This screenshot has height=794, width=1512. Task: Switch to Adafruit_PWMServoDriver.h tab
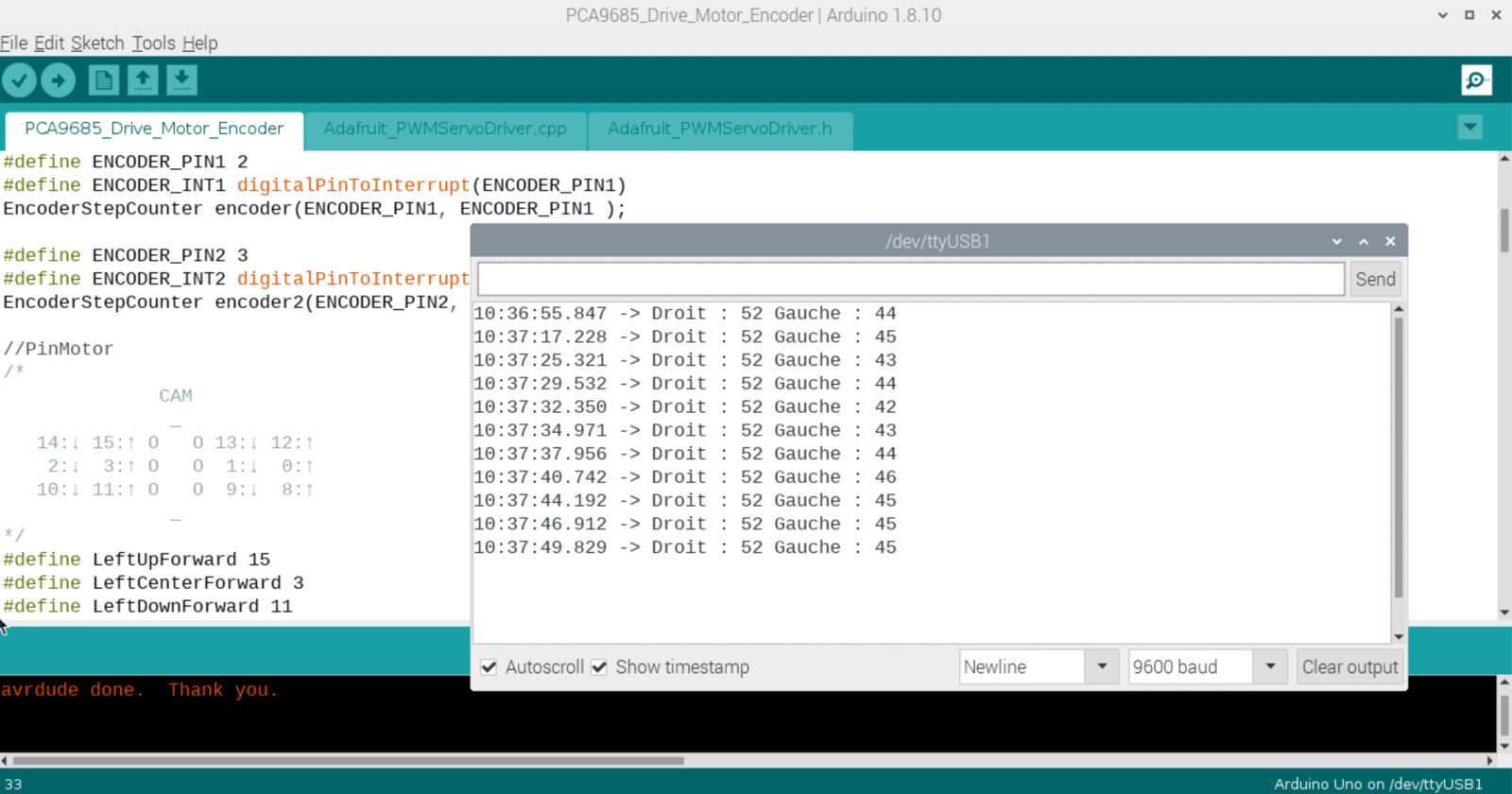(x=719, y=129)
